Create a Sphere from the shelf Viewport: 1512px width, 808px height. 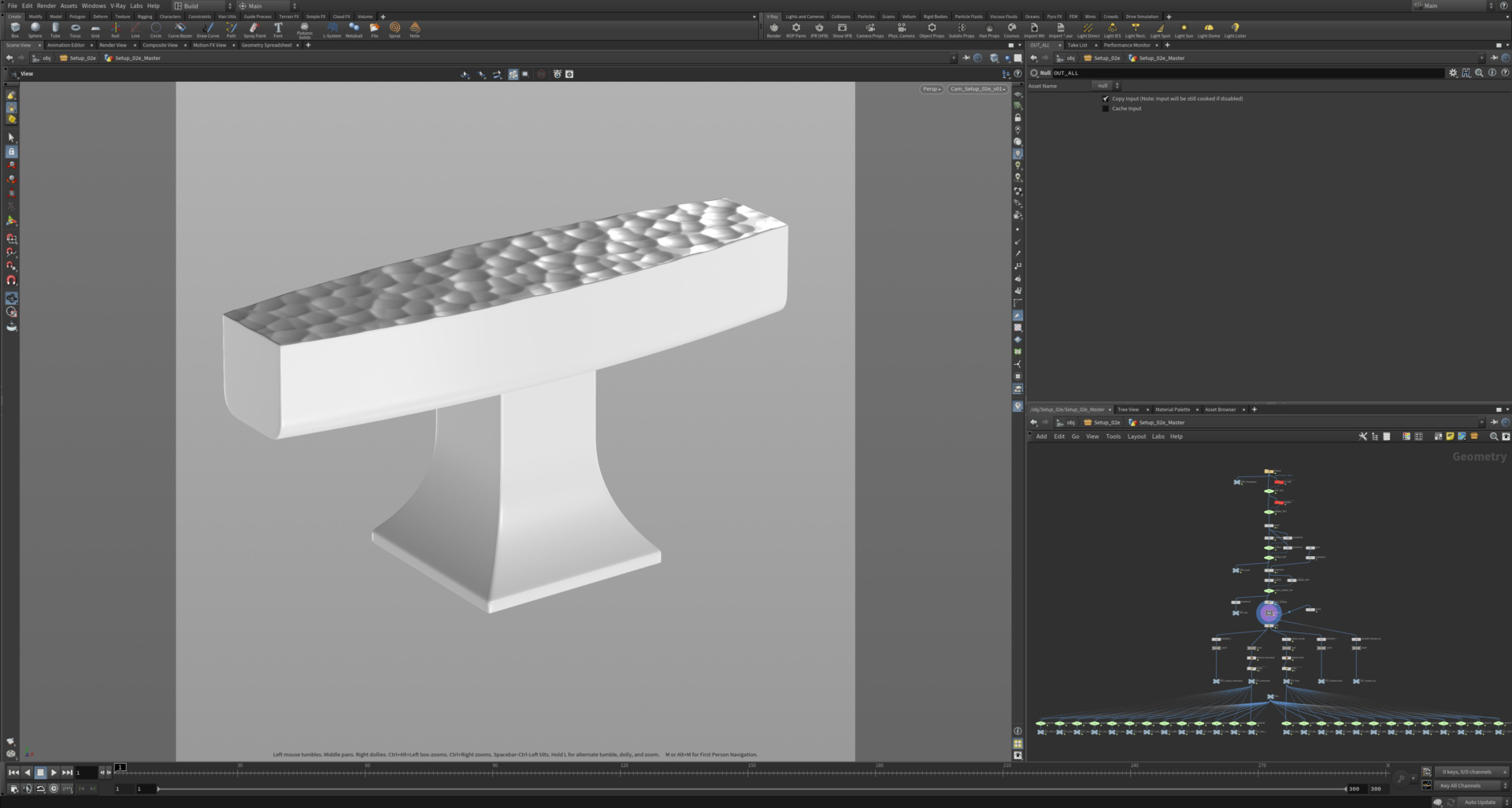coord(35,30)
